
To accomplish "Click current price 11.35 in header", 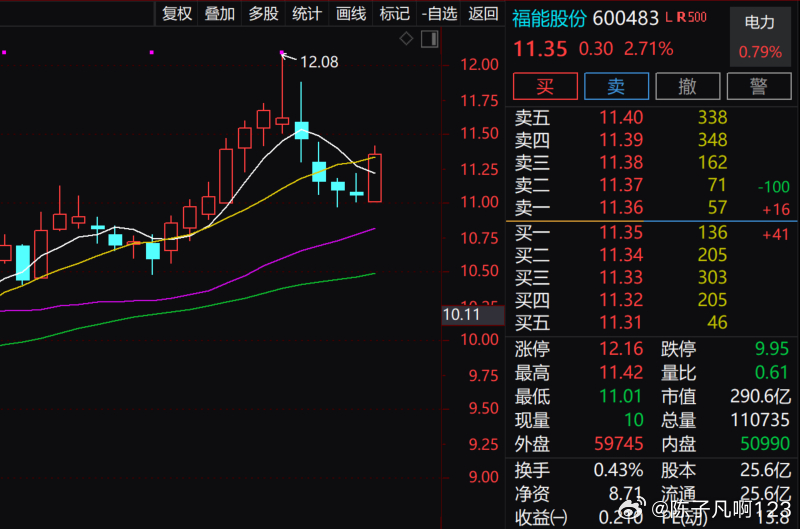I will [540, 49].
